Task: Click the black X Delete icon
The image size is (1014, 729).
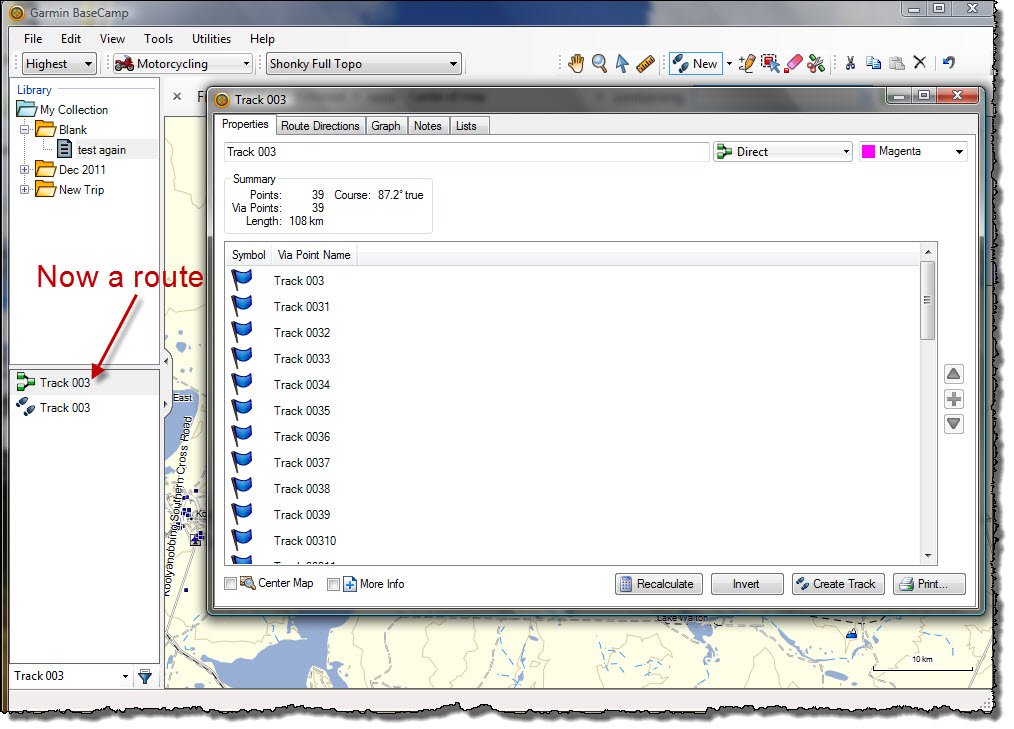Action: 920,63
